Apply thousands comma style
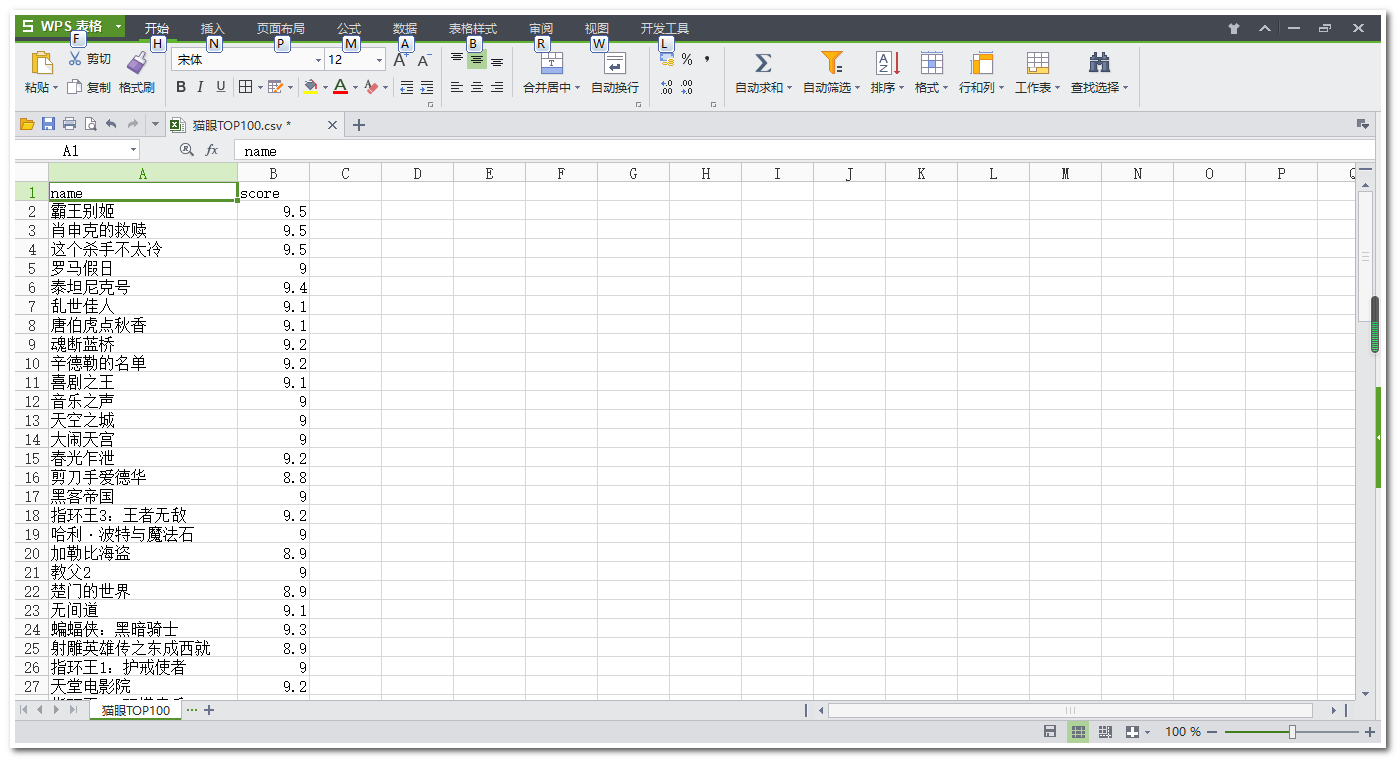This screenshot has width=1397, height=759. [707, 60]
